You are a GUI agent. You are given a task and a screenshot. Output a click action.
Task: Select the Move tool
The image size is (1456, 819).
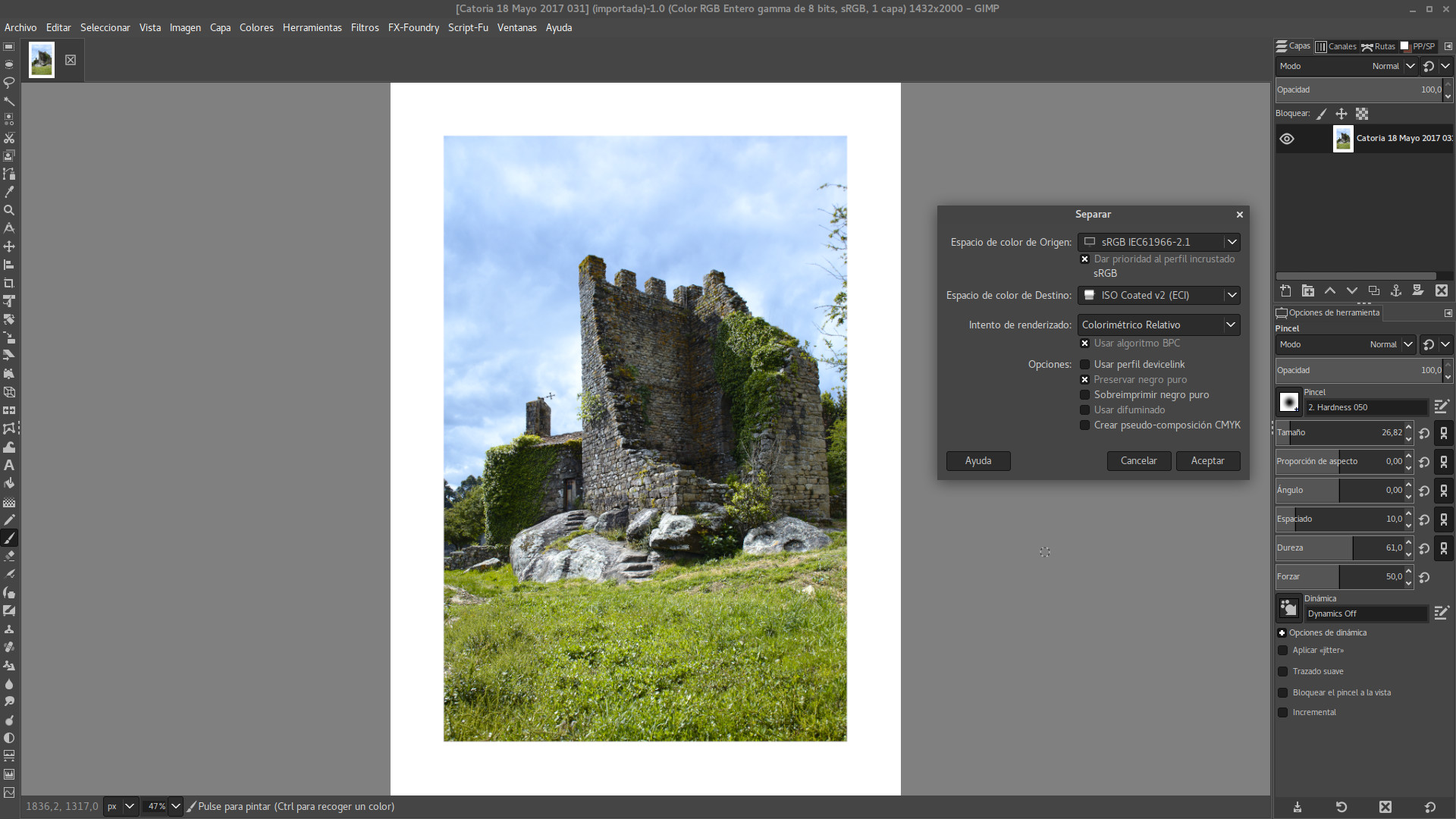[9, 246]
